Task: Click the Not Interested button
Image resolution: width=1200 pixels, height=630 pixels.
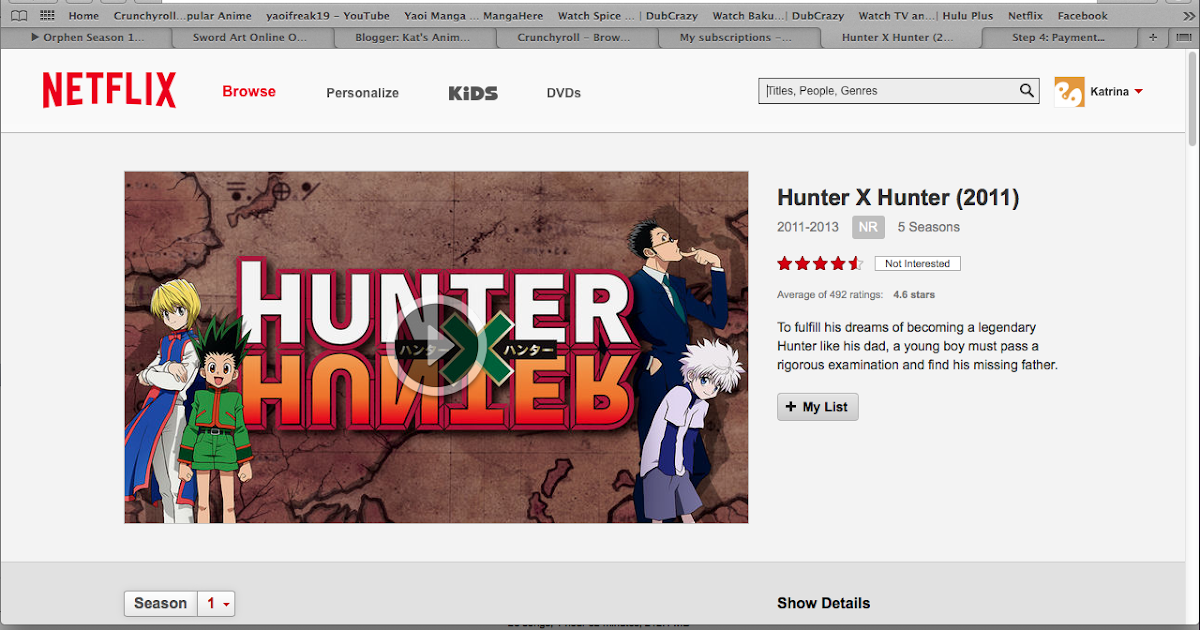Action: [x=918, y=264]
